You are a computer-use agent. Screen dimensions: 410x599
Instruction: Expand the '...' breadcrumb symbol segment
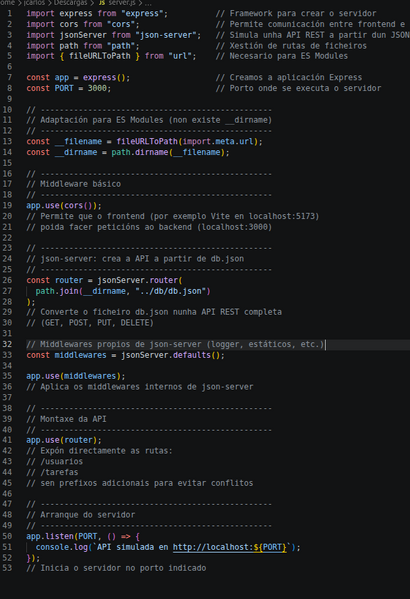click(x=148, y=3)
